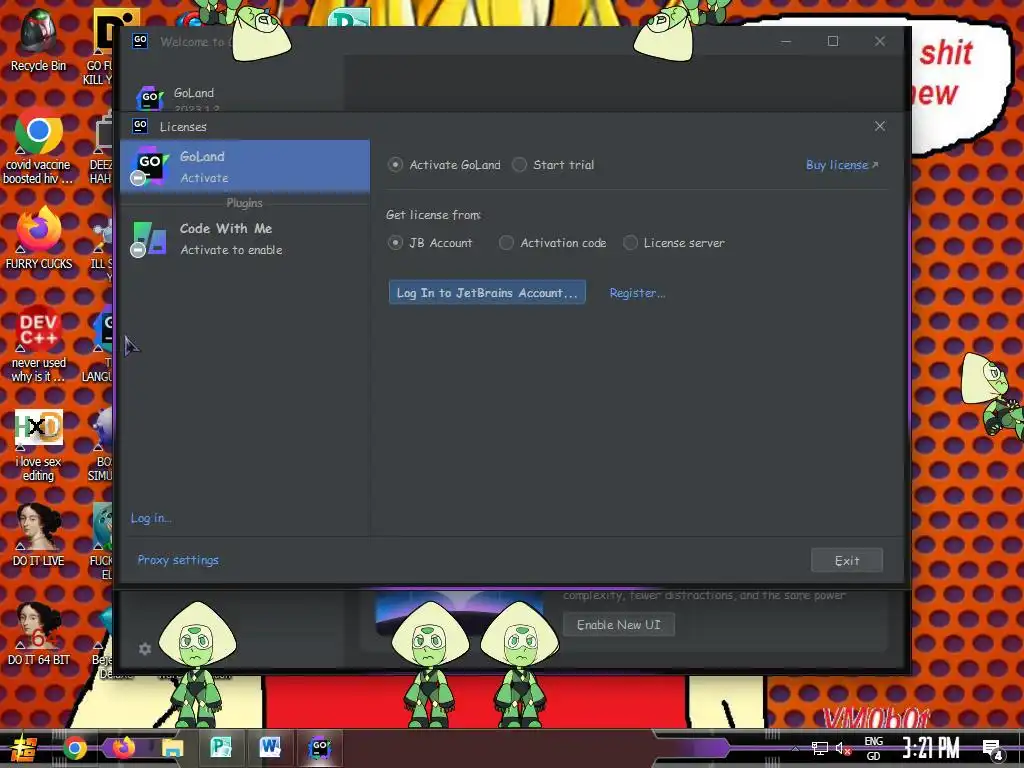Close the Welcome to GoLand window
The height and width of the screenshot is (768, 1024).
tap(880, 41)
